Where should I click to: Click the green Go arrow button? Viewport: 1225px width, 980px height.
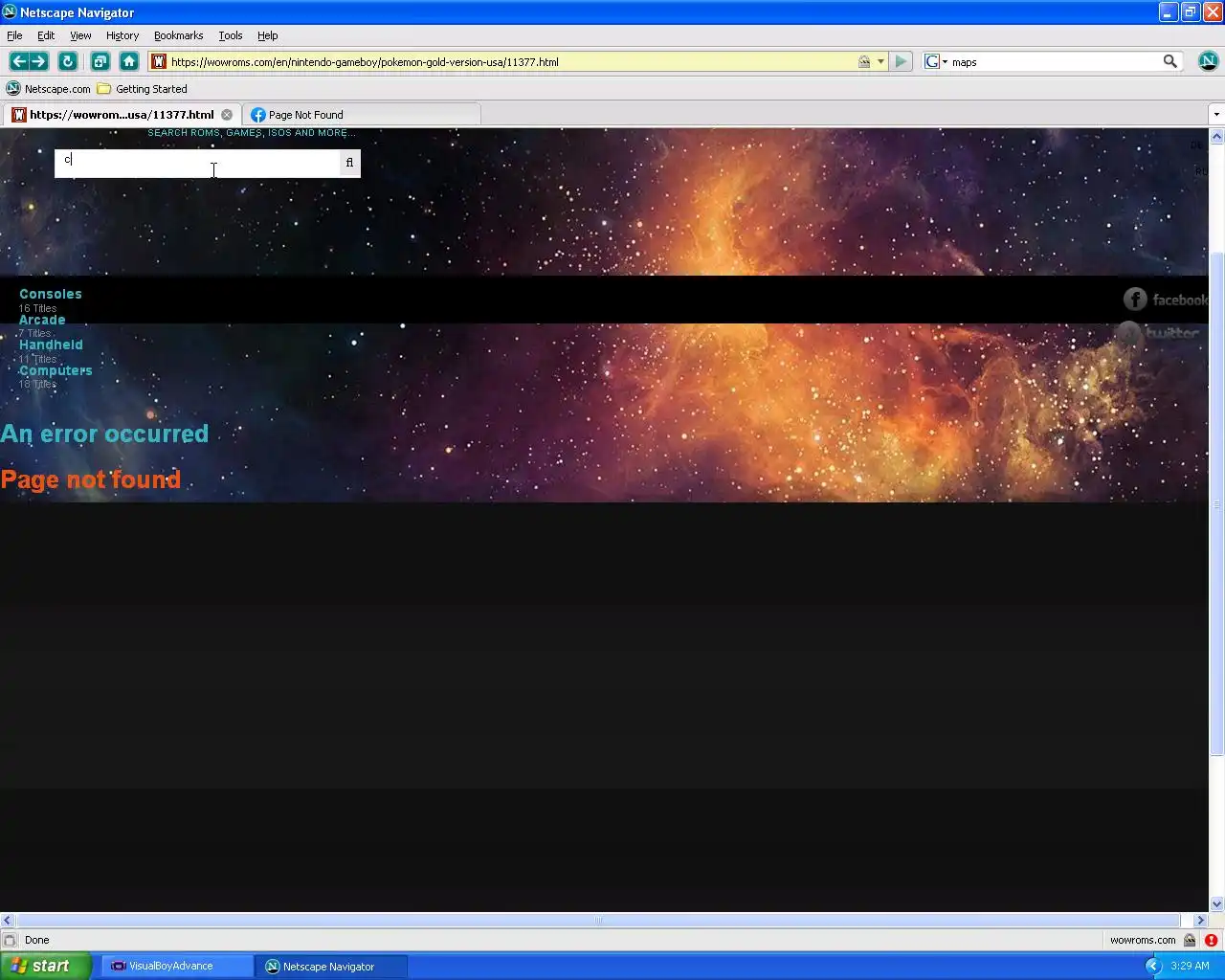901,61
